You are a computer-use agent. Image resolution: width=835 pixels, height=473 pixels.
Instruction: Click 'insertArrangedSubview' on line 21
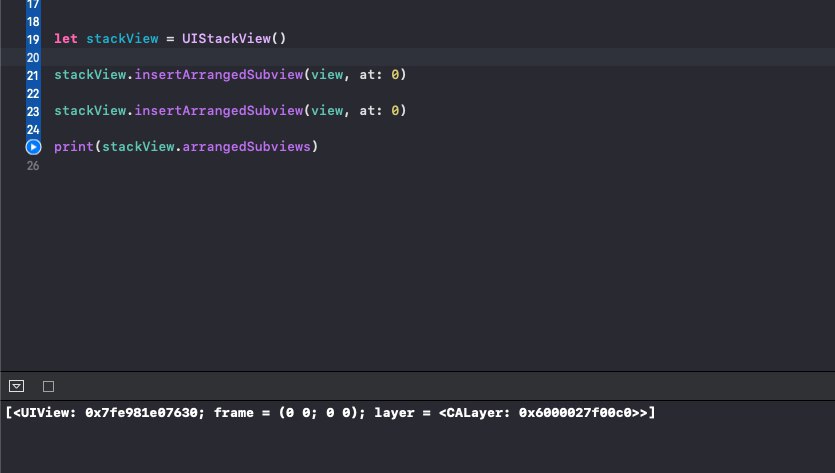click(x=219, y=75)
